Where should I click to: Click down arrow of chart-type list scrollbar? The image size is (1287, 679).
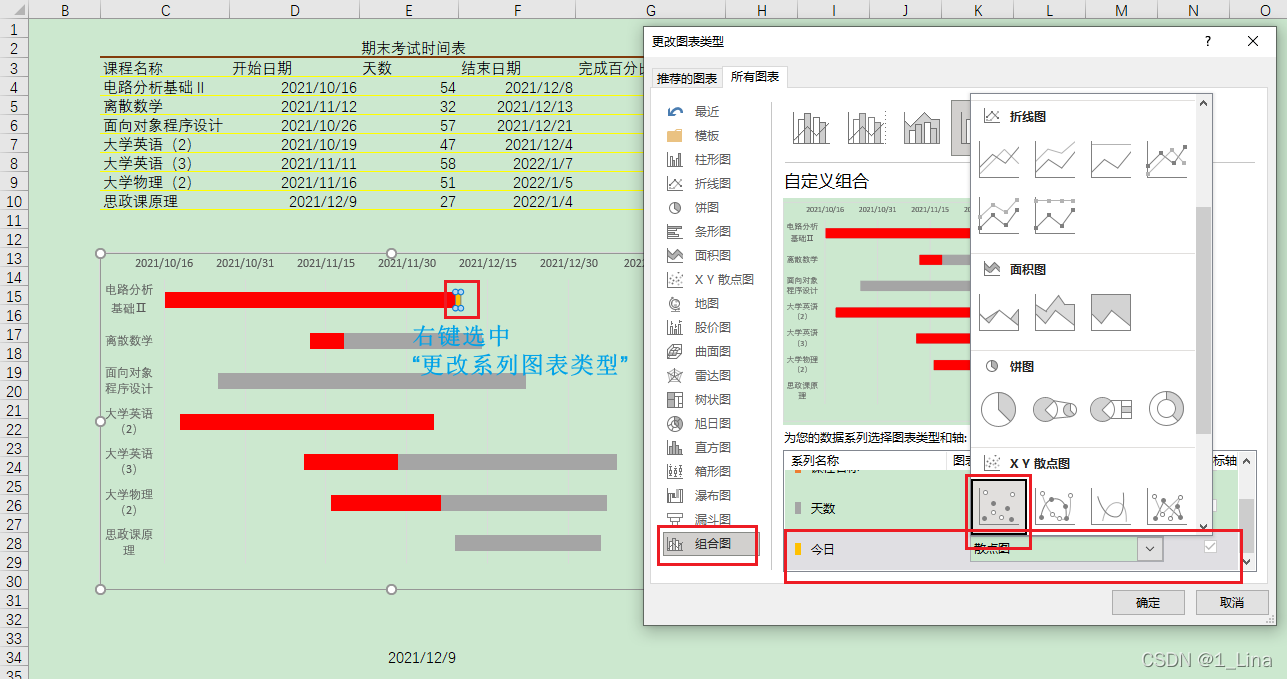pos(1204,525)
